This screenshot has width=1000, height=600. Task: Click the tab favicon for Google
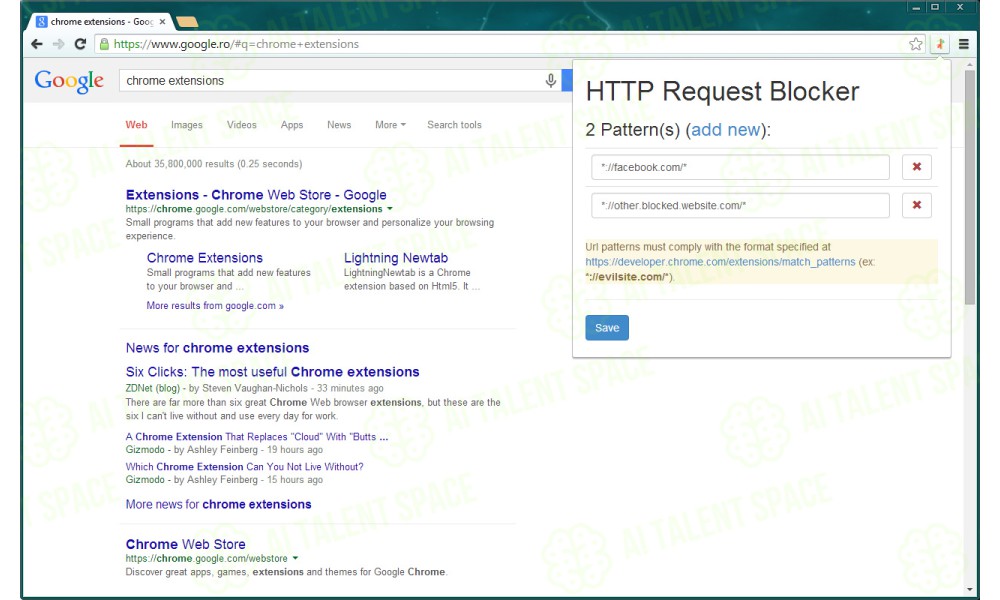(42, 22)
